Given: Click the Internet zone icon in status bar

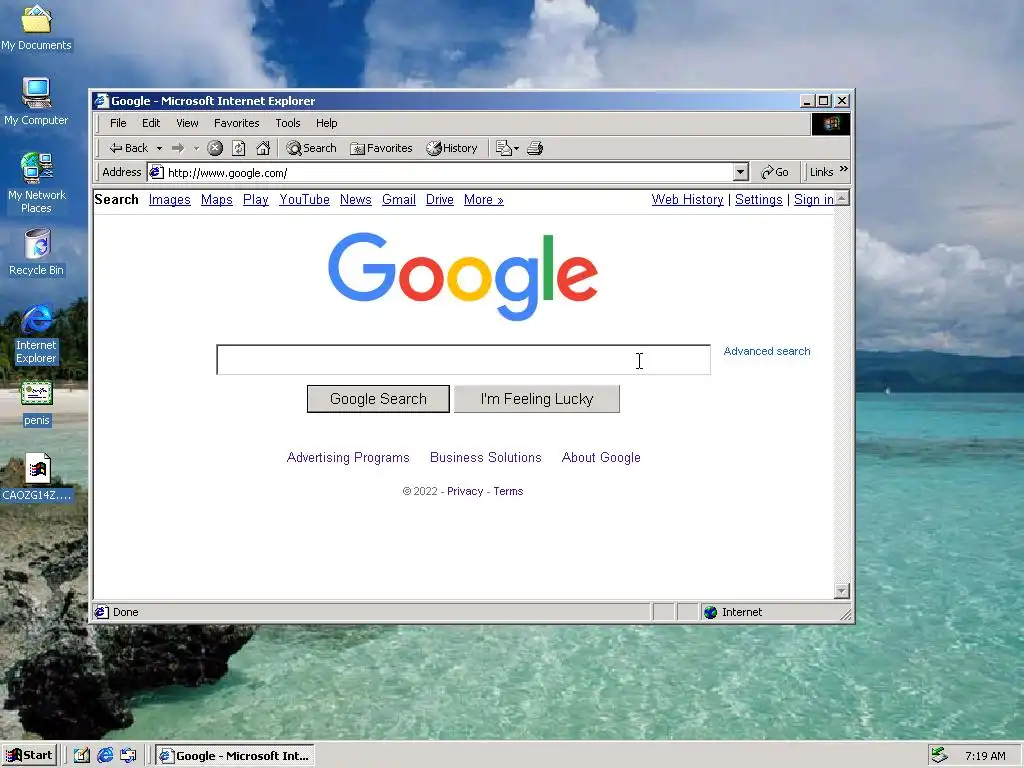Looking at the screenshot, I should click(x=711, y=612).
